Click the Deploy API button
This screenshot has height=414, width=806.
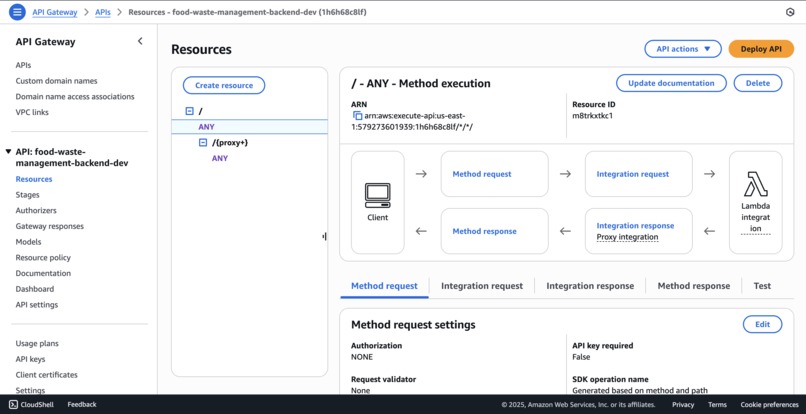point(761,49)
